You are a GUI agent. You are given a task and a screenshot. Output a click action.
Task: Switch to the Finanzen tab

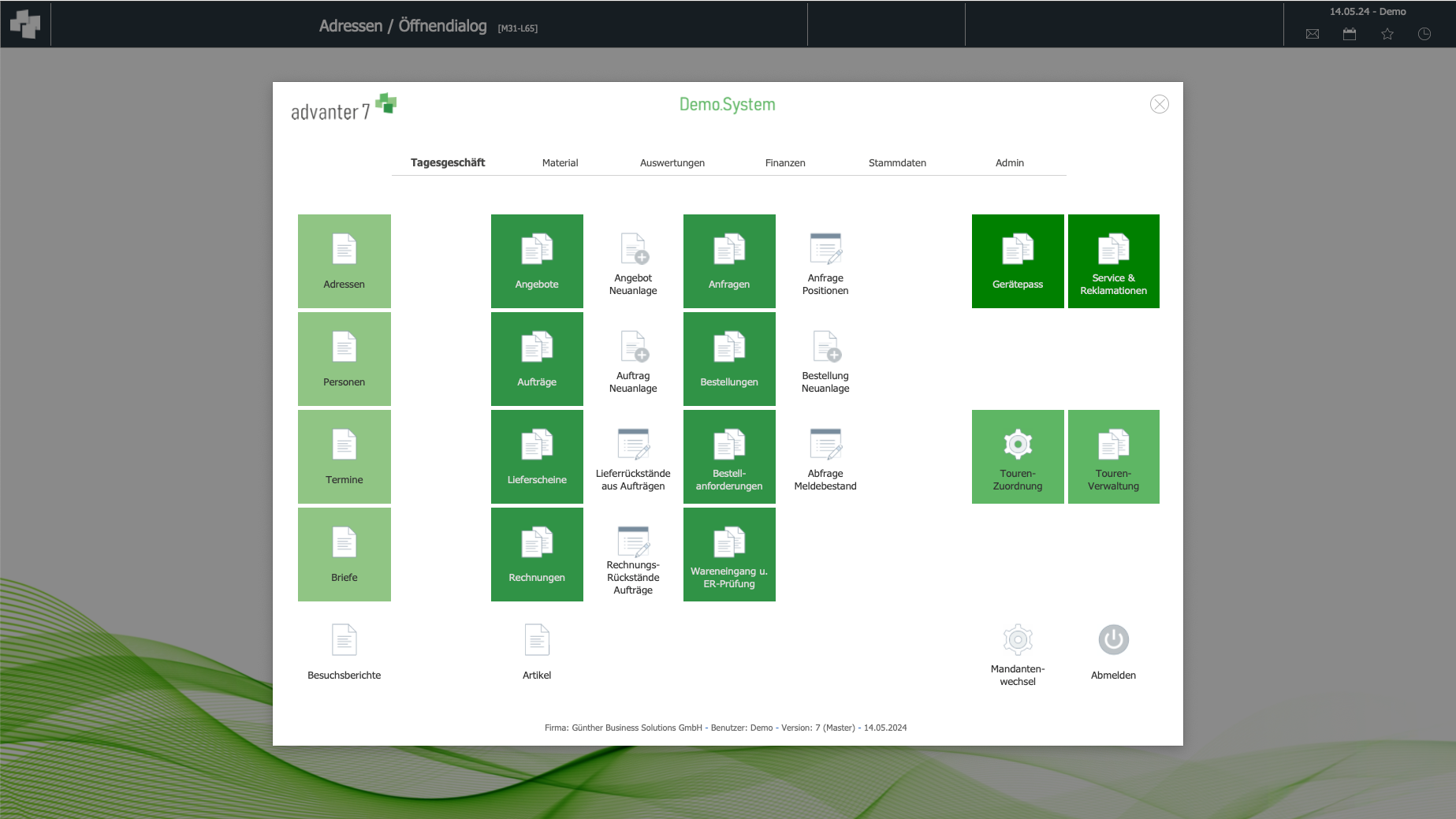[x=785, y=163]
